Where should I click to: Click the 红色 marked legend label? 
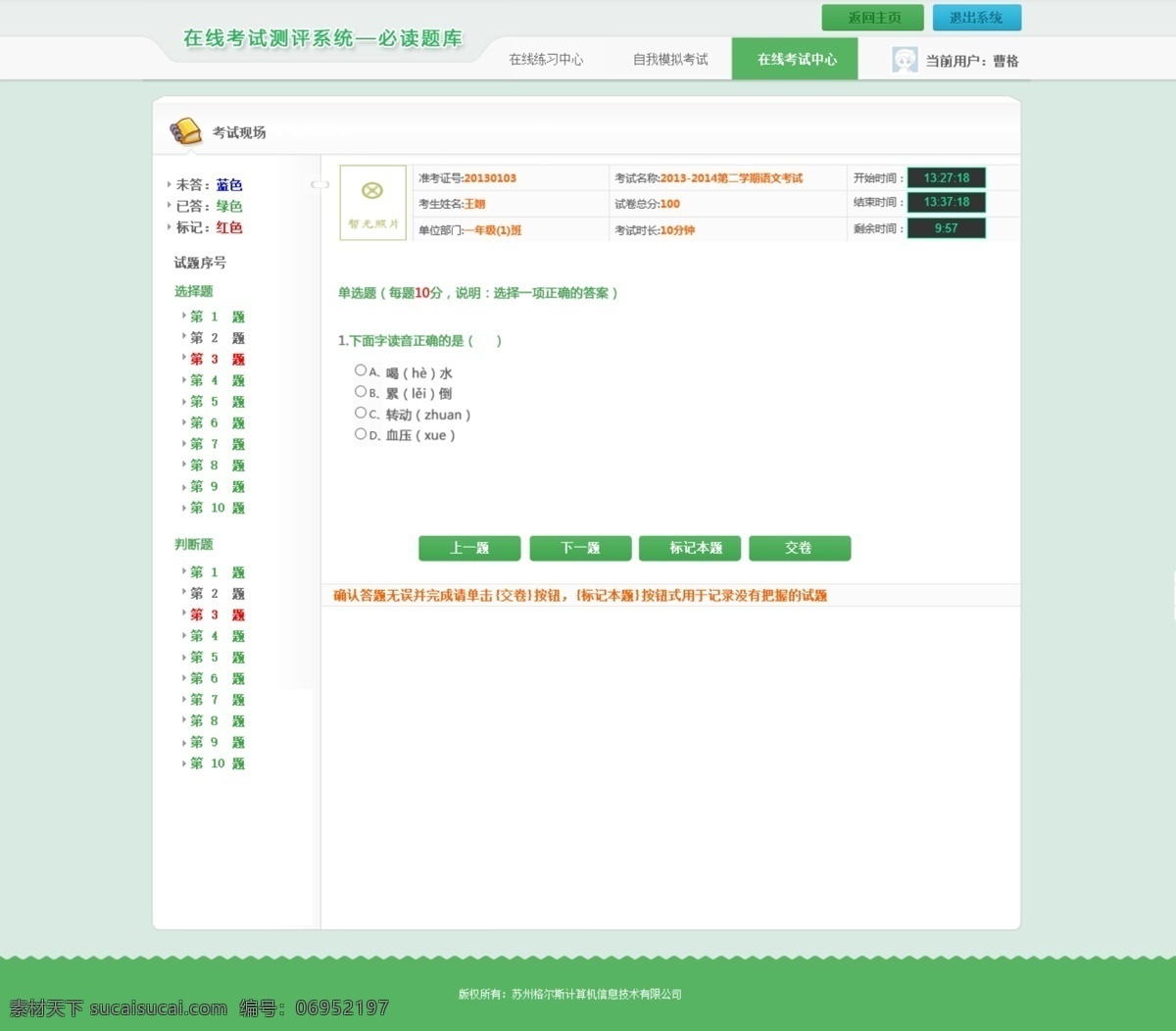[x=229, y=227]
